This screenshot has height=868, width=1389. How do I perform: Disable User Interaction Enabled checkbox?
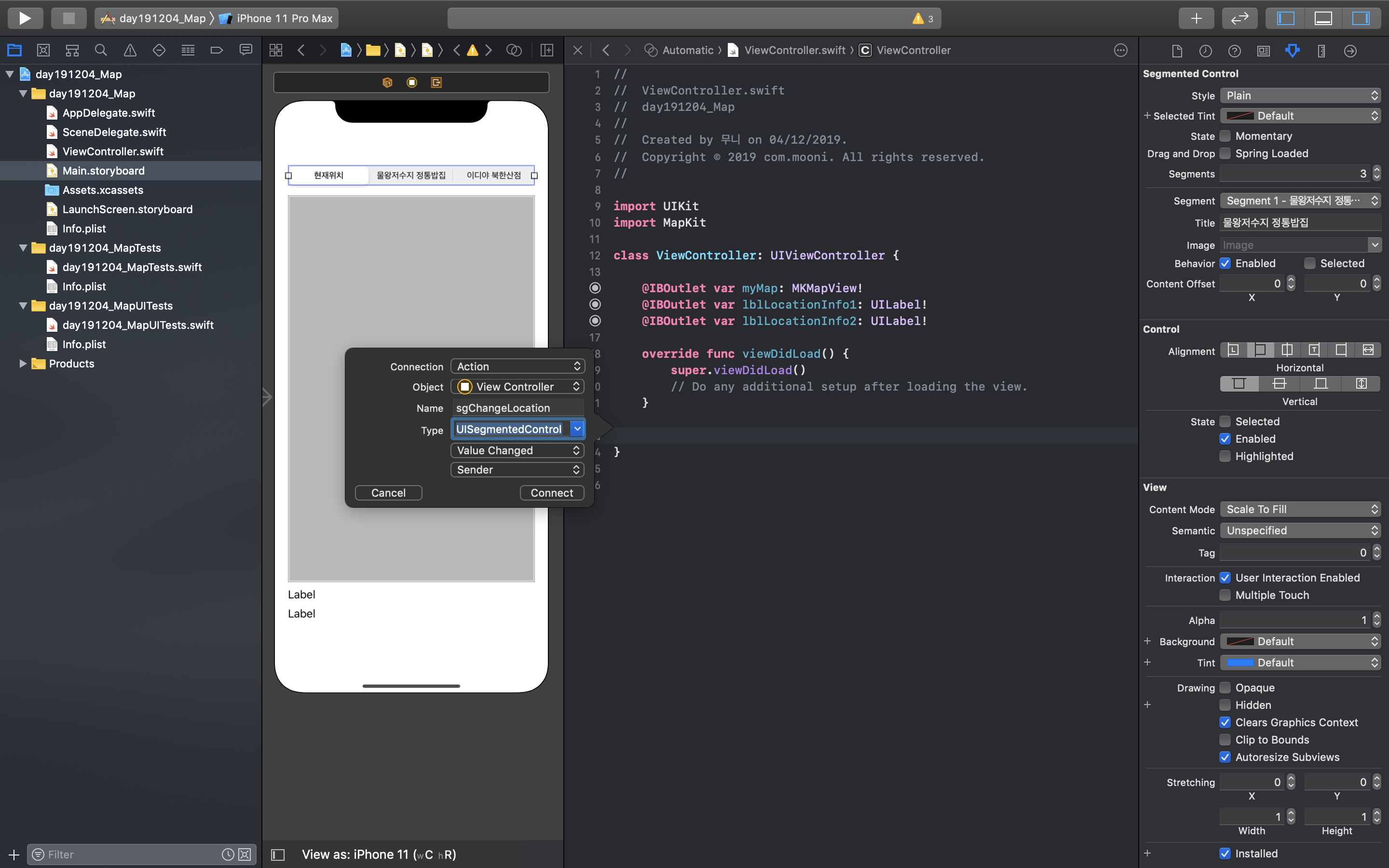pyautogui.click(x=1226, y=578)
